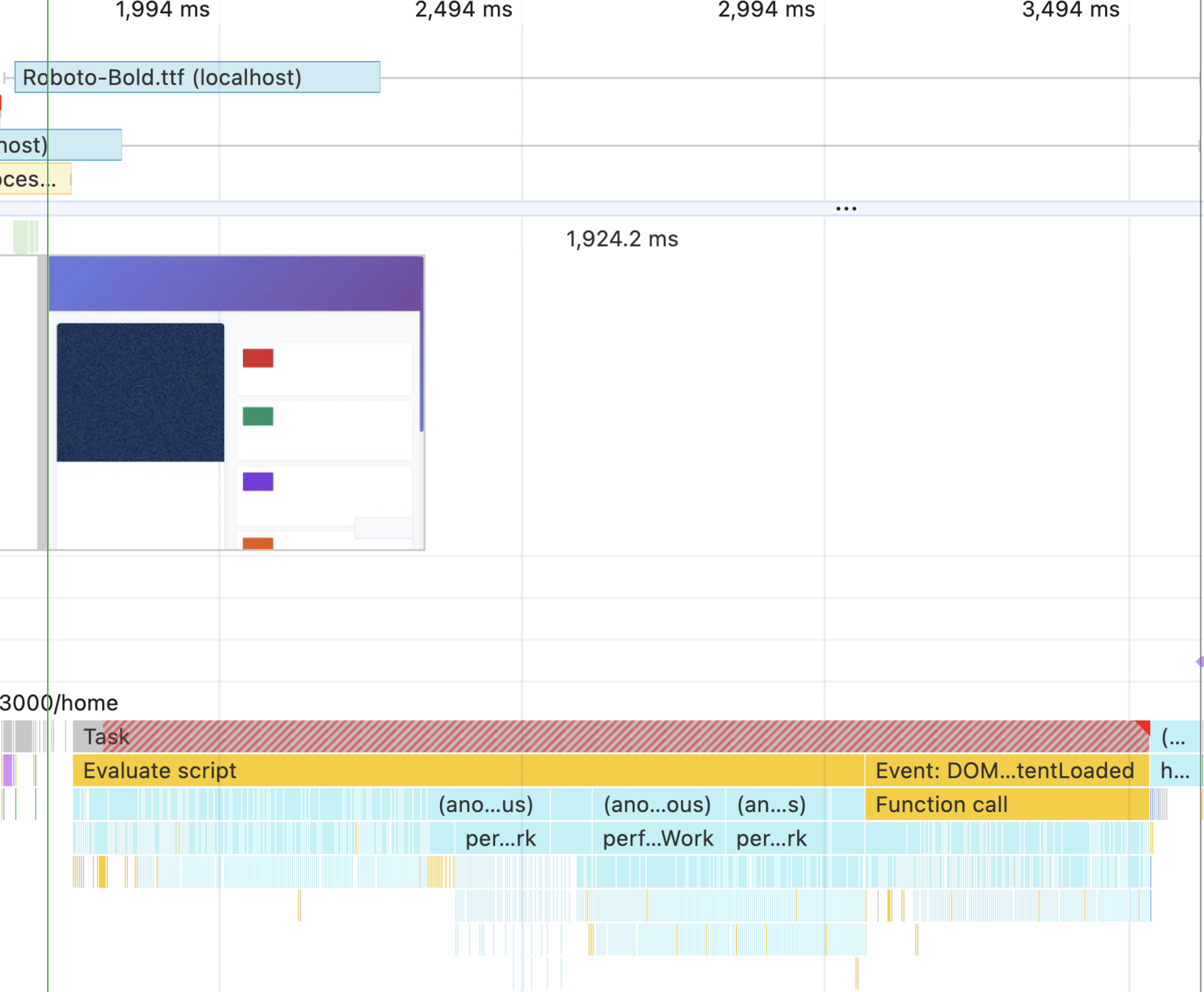Click the purple swatch in the screenshot
Screen dimensions: 1204x992
258,481
